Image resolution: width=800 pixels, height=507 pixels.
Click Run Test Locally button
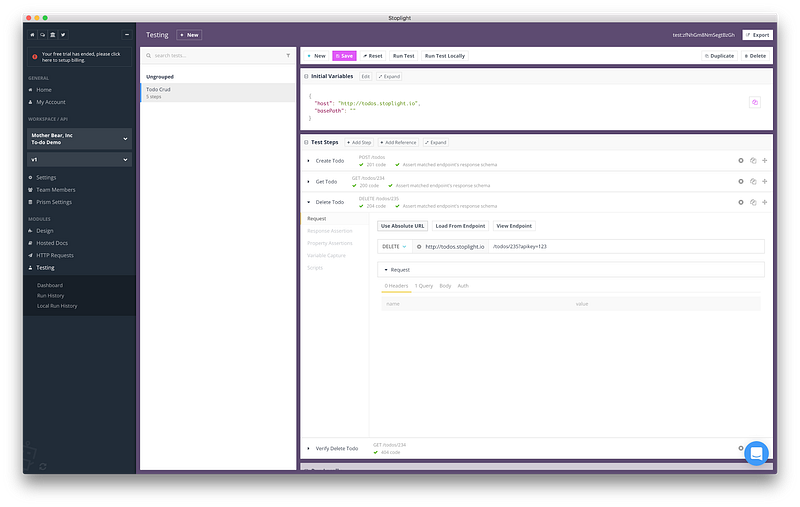coord(445,56)
